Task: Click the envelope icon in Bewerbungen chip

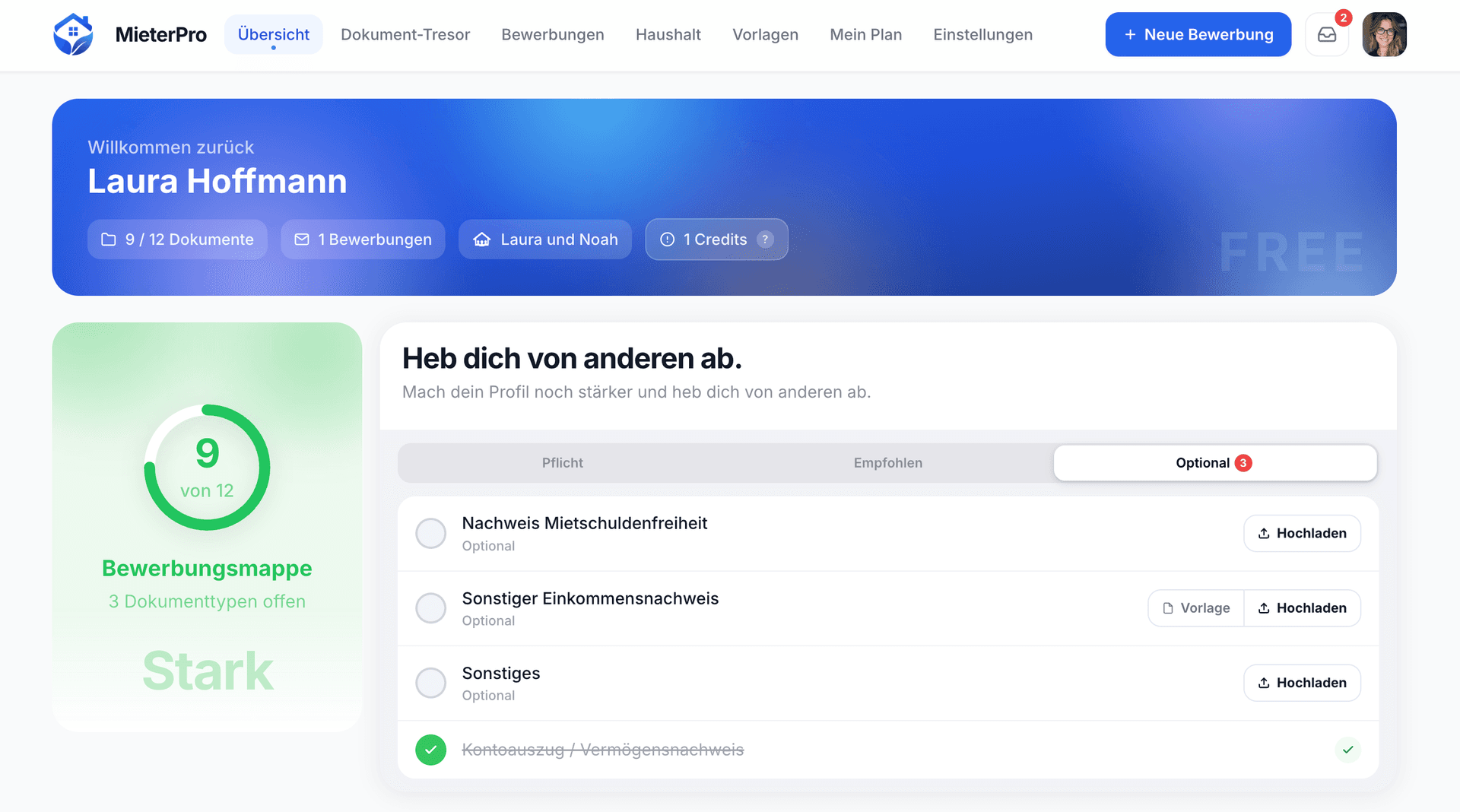Action: pos(302,239)
